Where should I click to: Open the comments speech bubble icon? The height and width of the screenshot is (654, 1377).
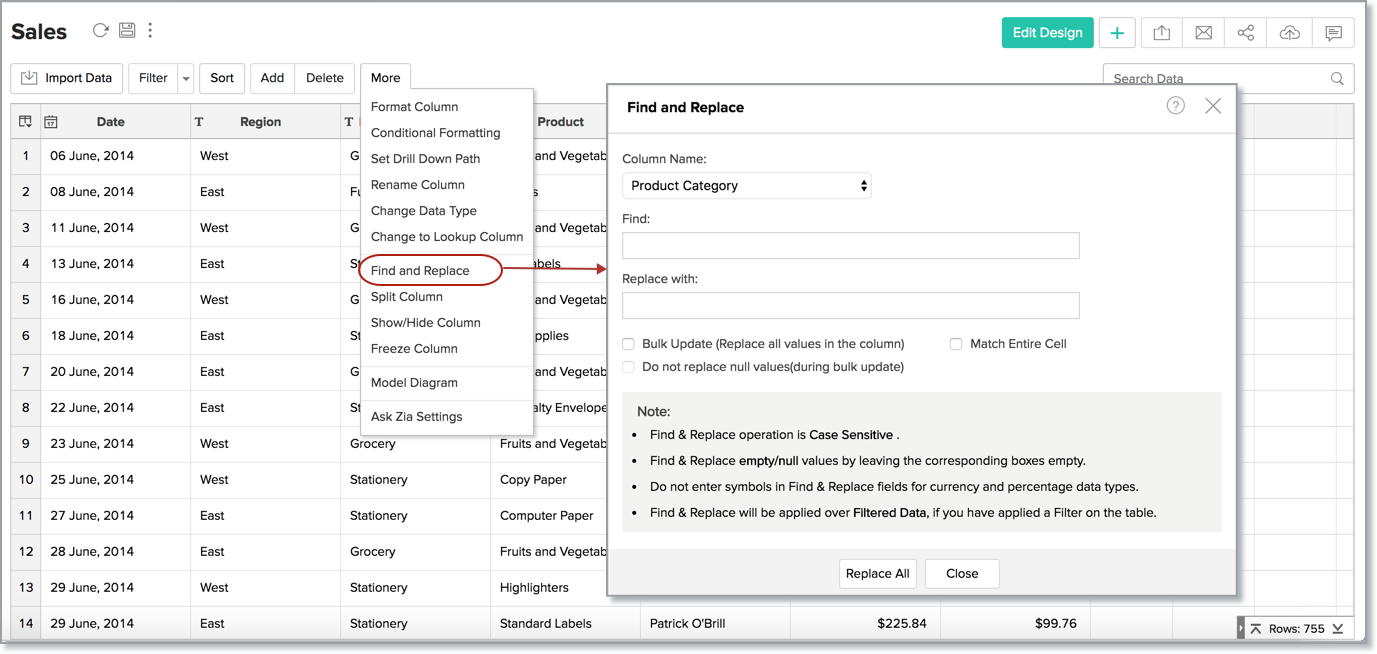coord(1333,33)
